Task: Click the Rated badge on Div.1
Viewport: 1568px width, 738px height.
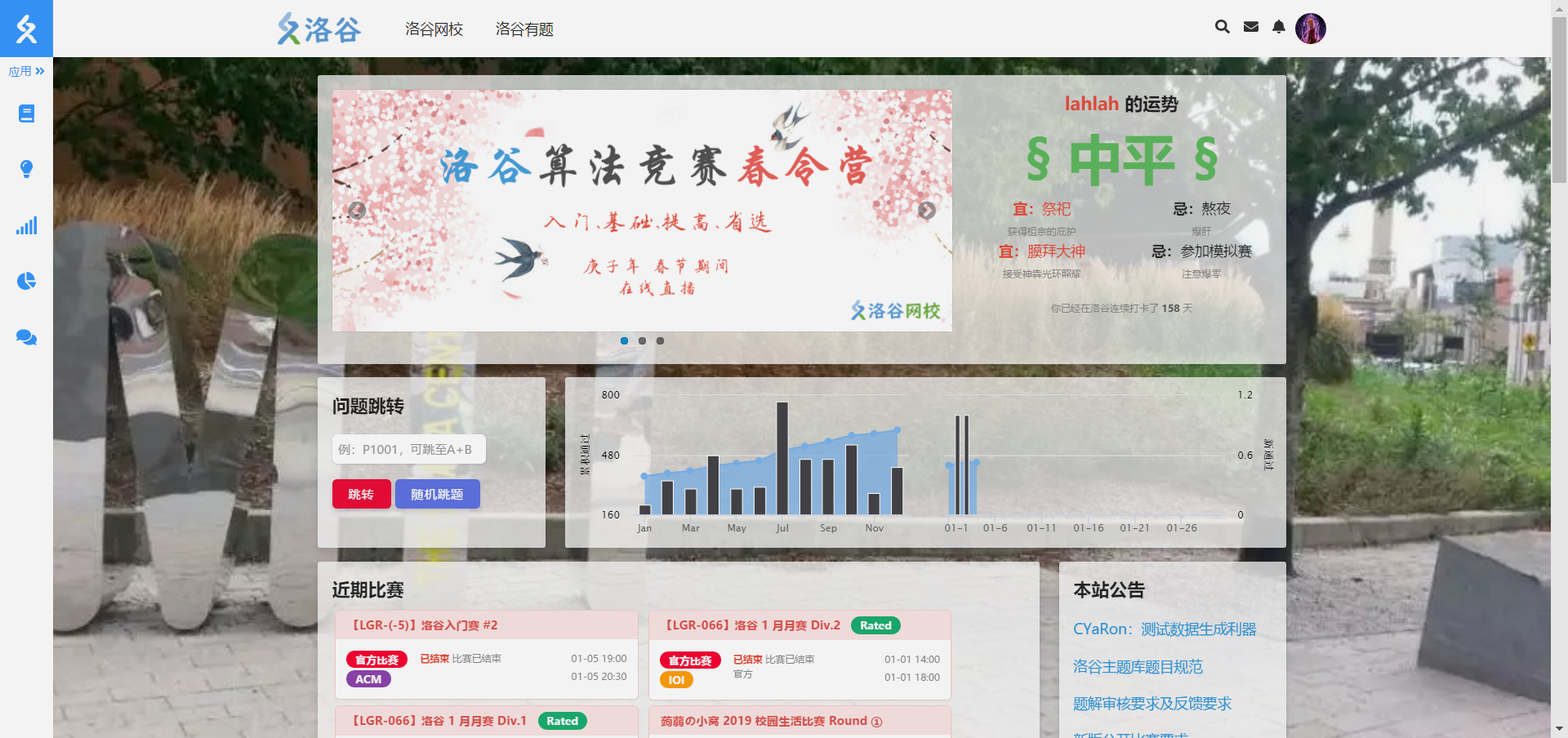Action: [x=562, y=721]
